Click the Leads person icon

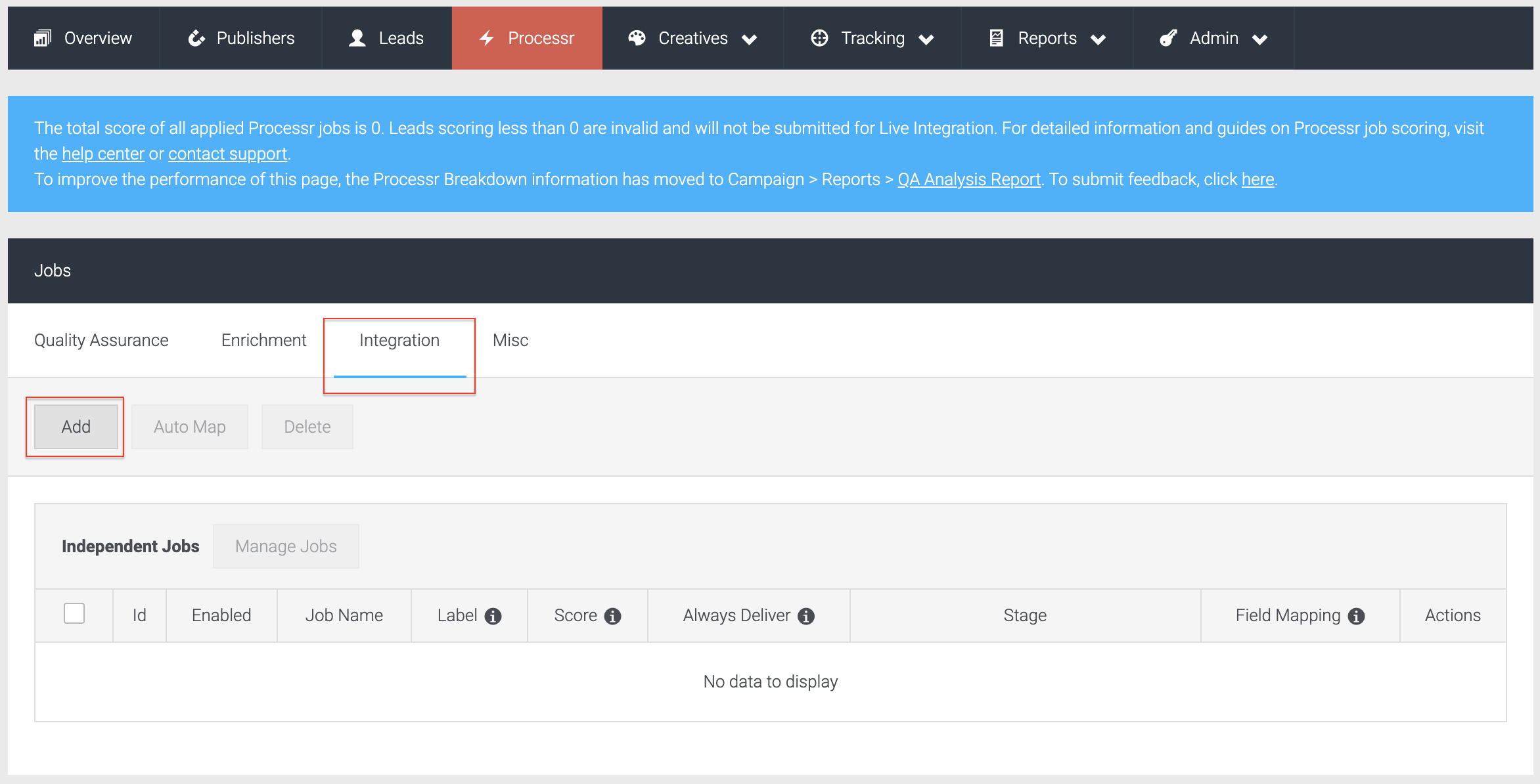[x=357, y=37]
